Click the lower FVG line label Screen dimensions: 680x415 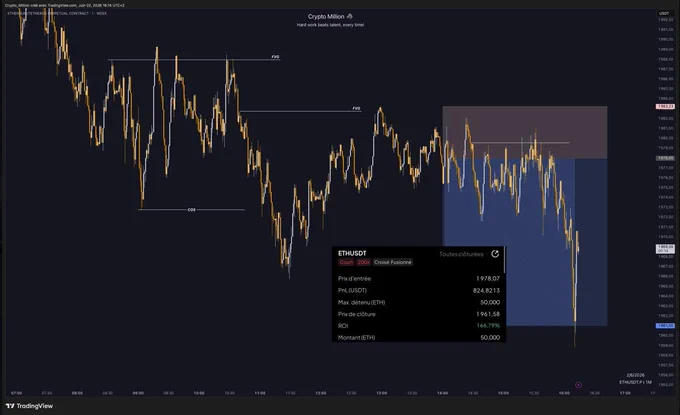click(x=356, y=108)
